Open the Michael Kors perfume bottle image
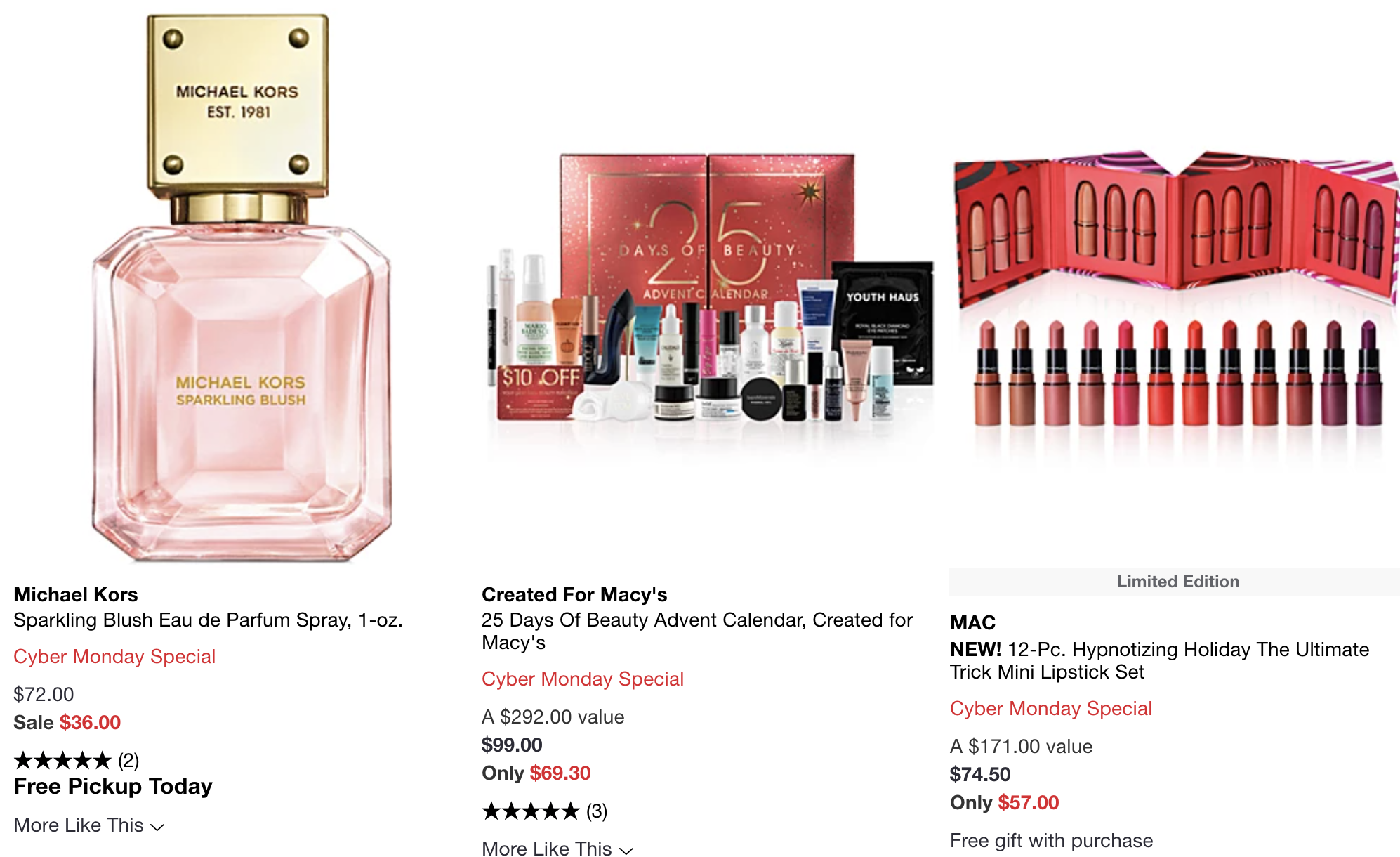 pyautogui.click(x=241, y=288)
